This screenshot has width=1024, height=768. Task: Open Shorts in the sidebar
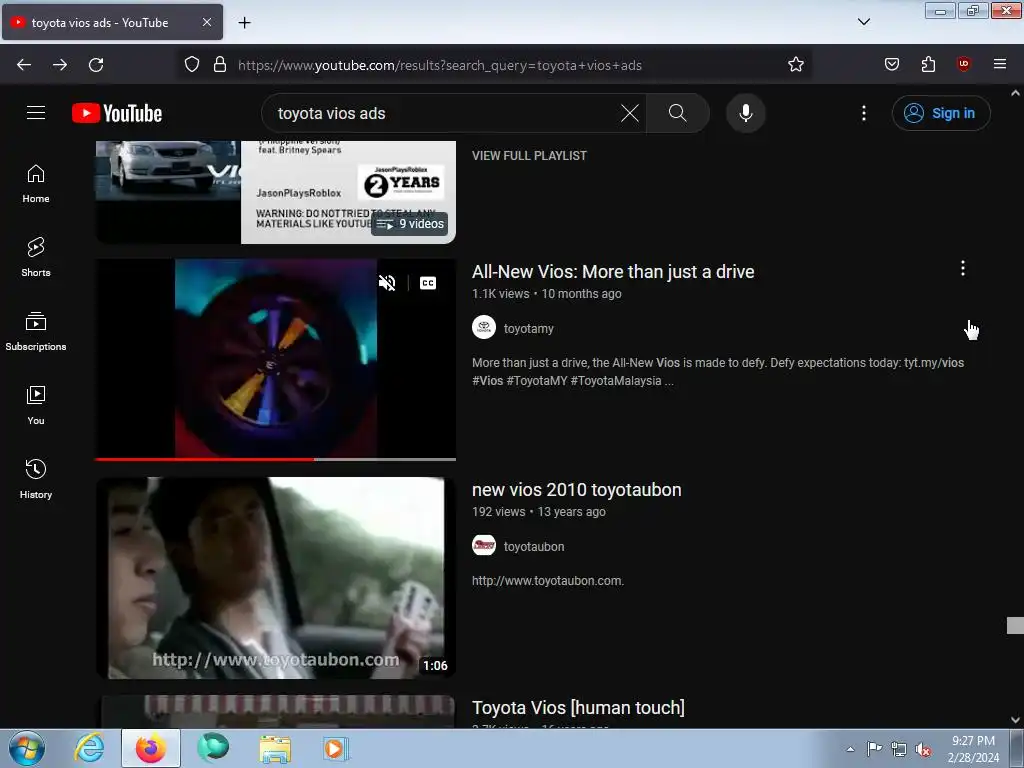pyautogui.click(x=36, y=257)
